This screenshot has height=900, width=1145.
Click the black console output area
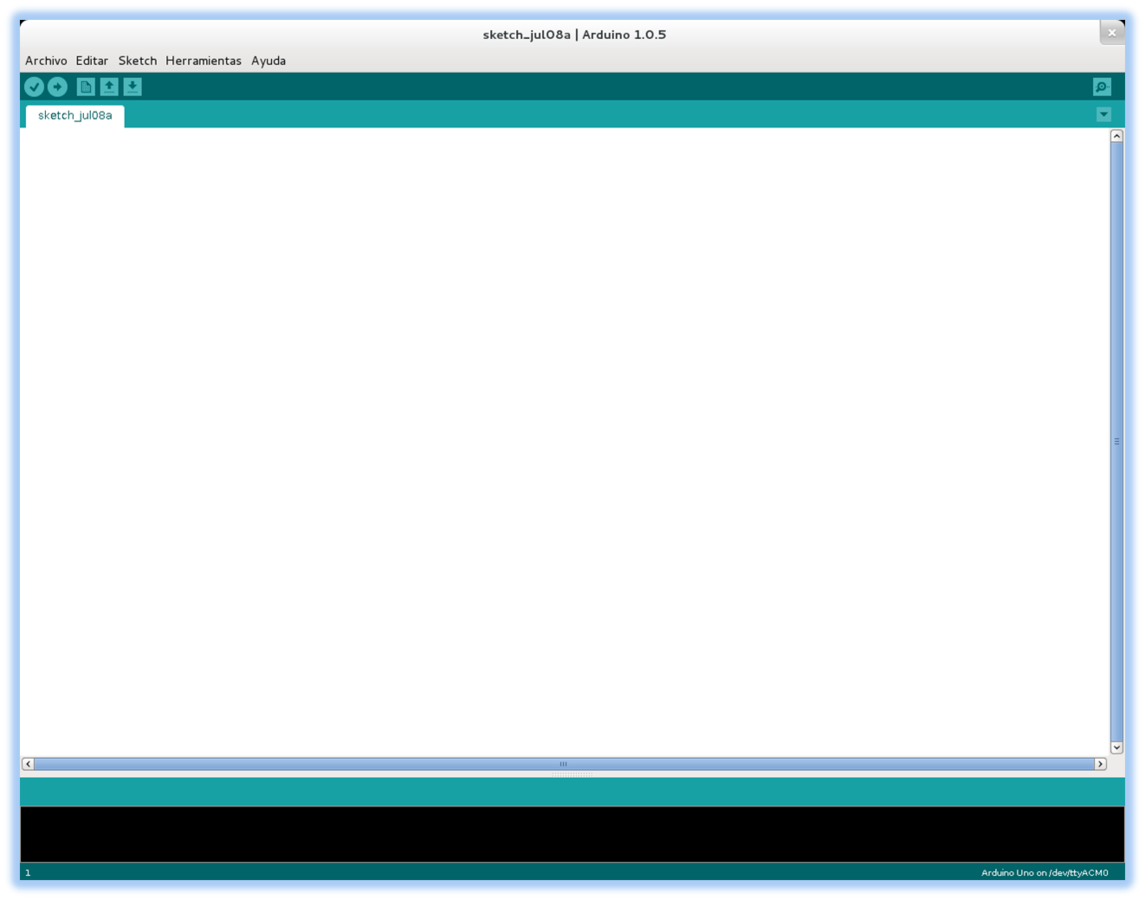point(572,834)
